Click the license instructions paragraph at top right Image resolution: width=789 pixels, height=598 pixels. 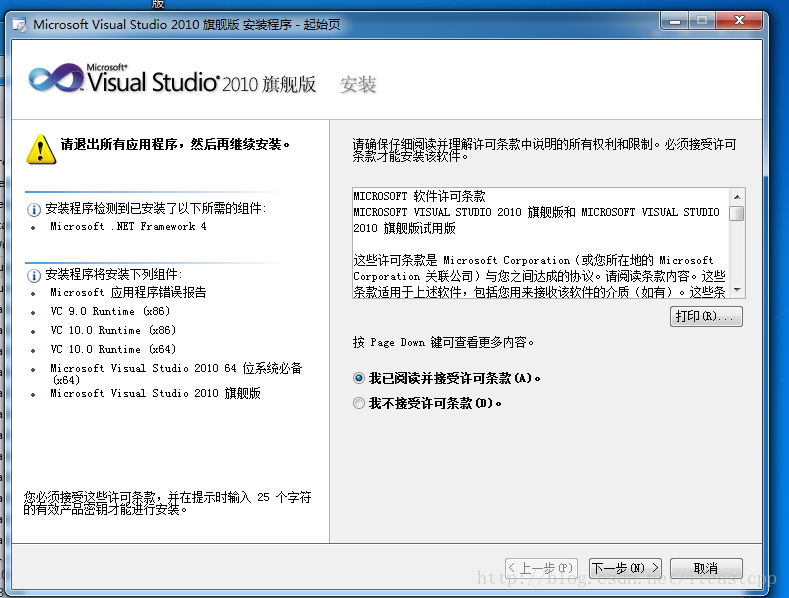[x=544, y=150]
